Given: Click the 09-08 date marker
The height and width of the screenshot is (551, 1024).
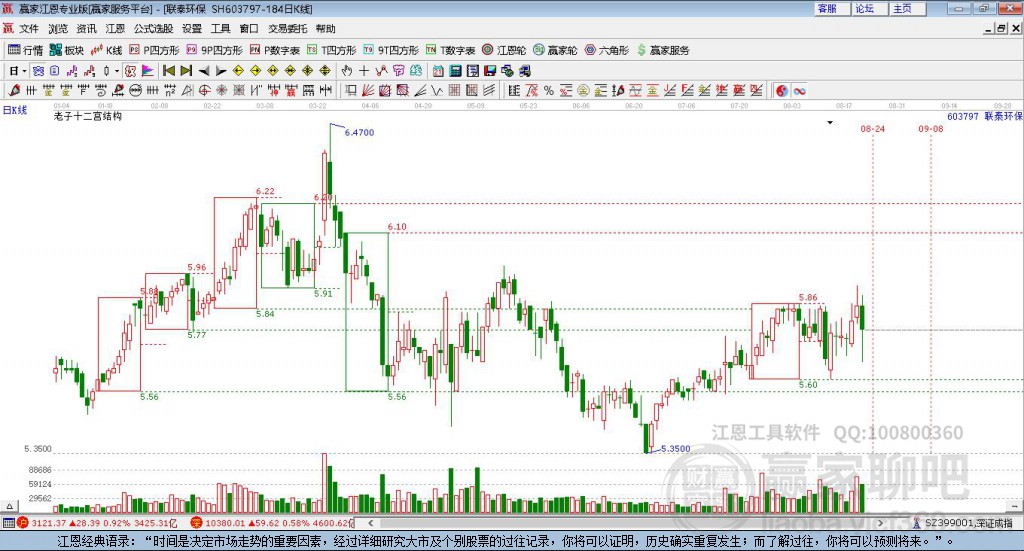Looking at the screenshot, I should [931, 129].
